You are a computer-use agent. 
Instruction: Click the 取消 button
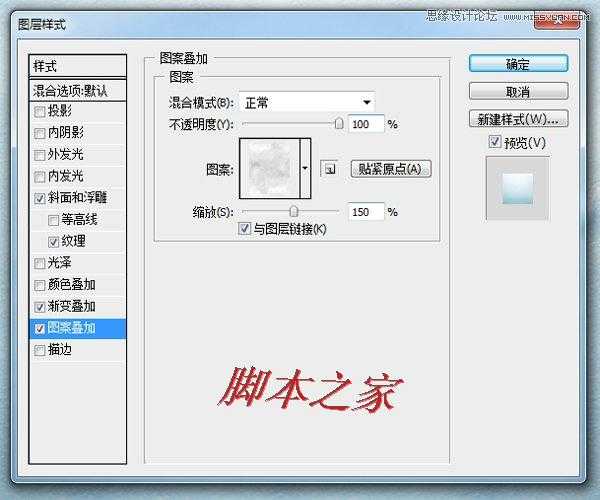518,91
